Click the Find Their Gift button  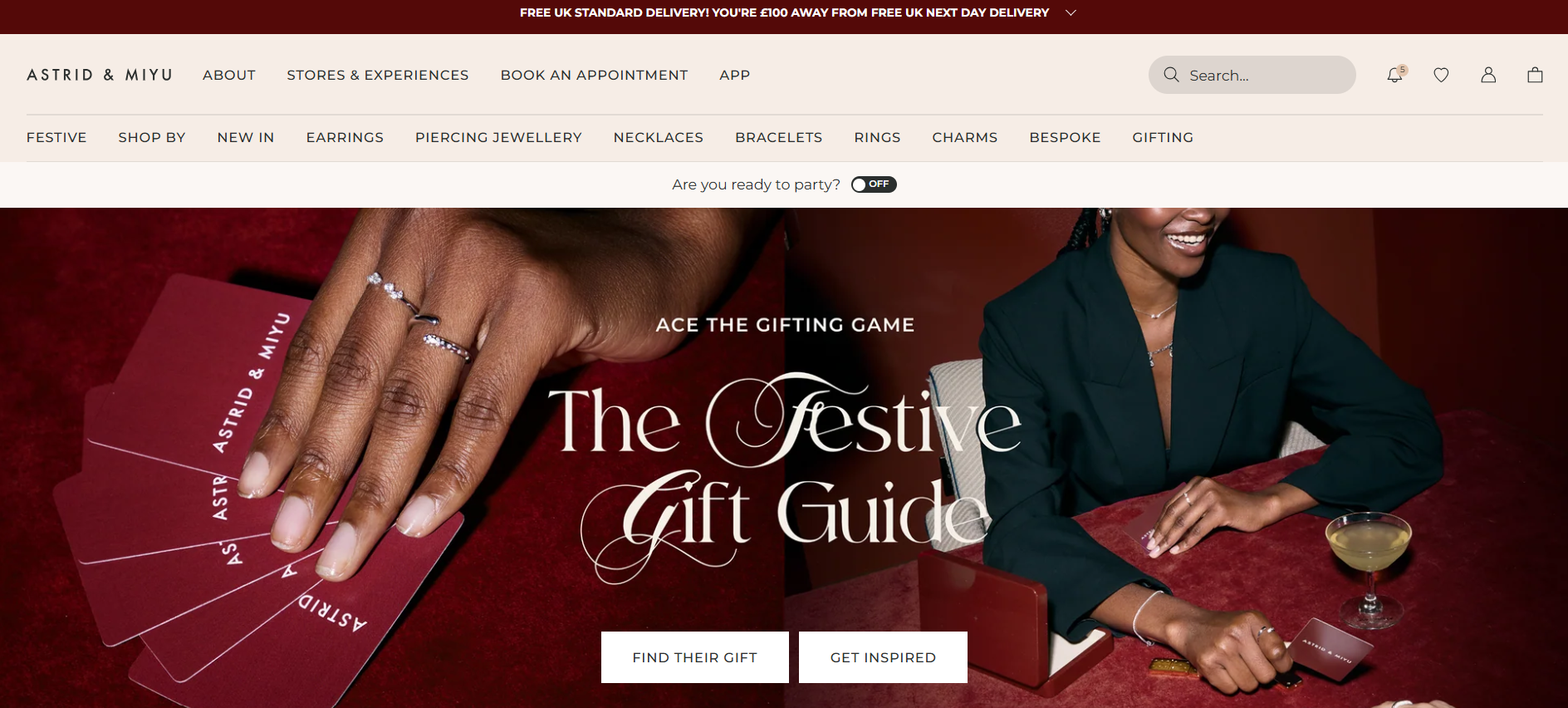[695, 657]
